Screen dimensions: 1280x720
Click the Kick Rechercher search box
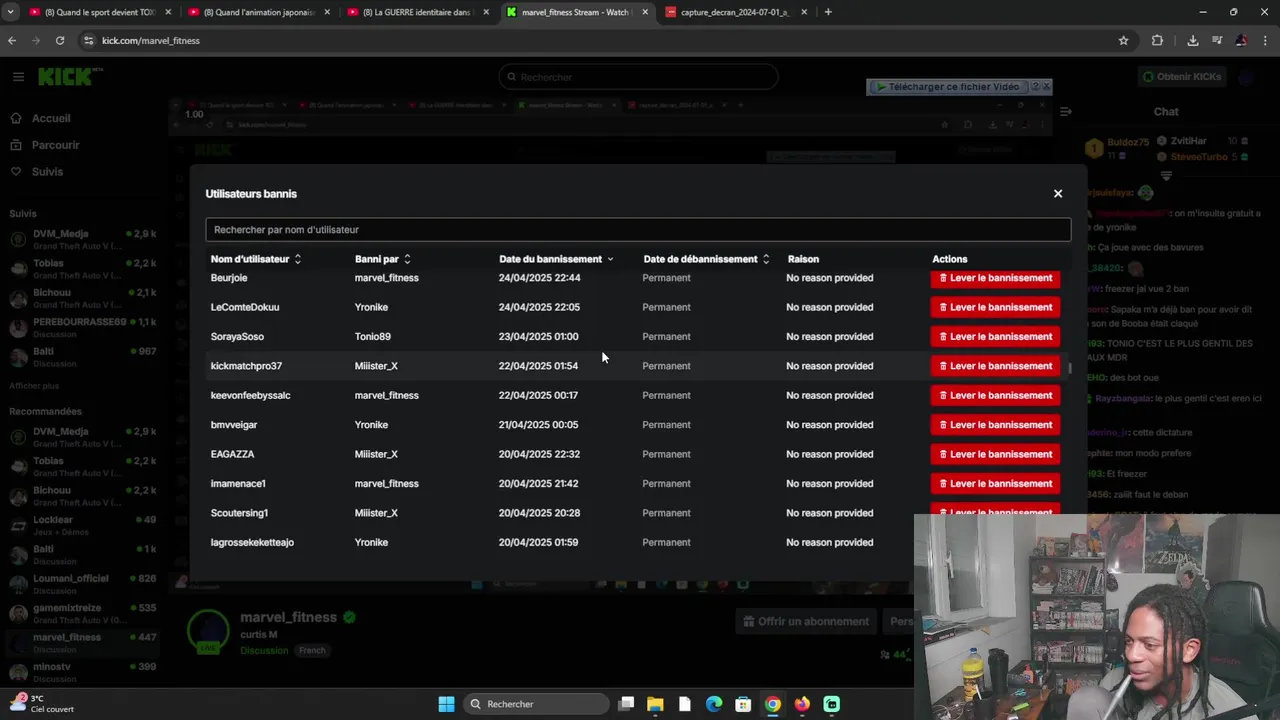click(638, 77)
